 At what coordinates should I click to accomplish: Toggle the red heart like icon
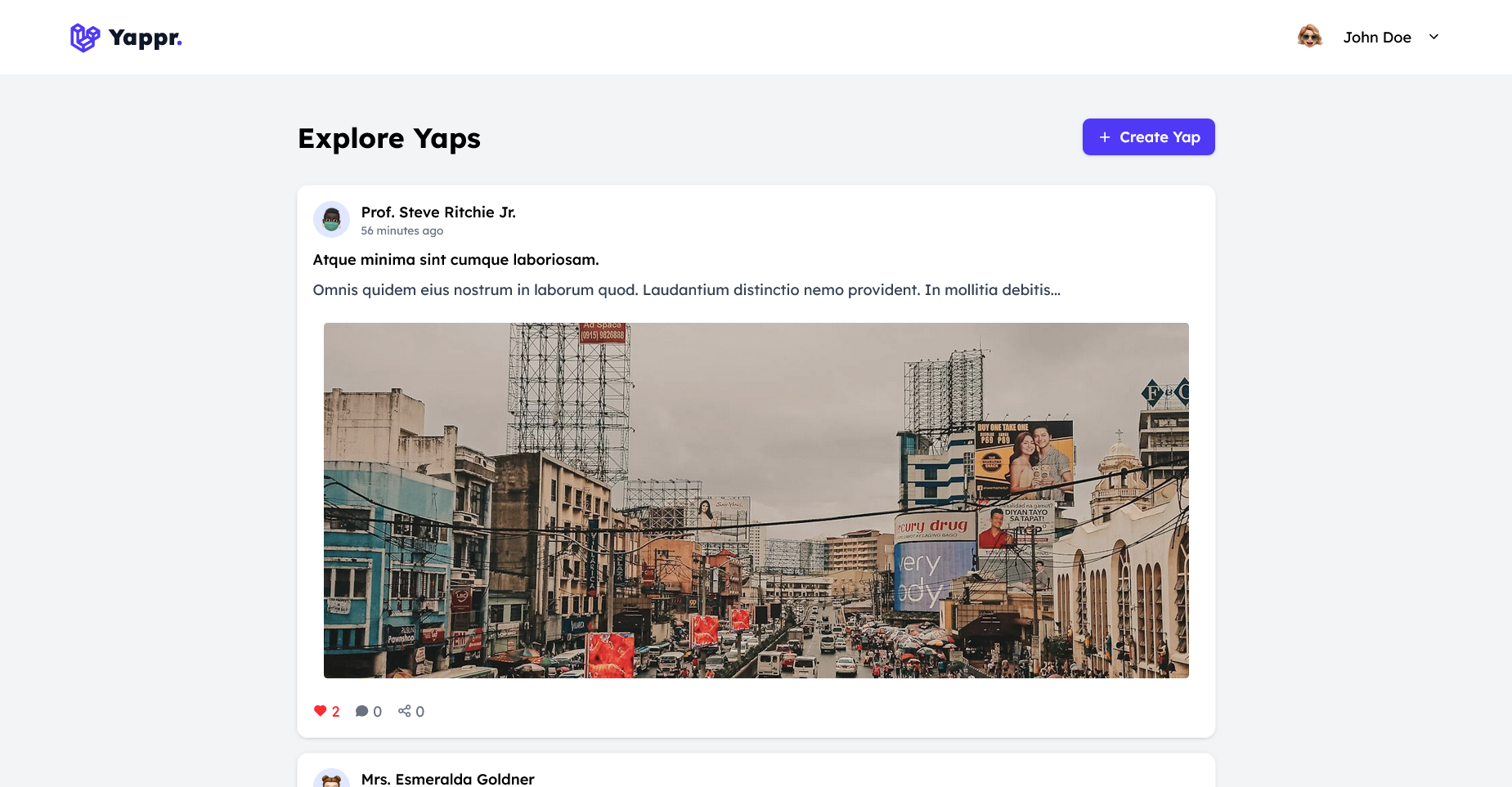point(320,711)
